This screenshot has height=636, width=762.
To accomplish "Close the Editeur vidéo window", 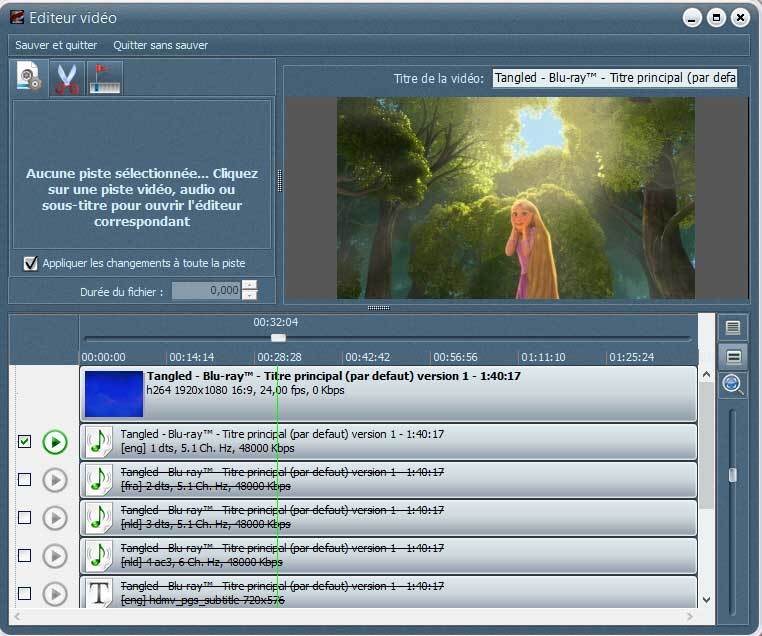I will click(740, 18).
